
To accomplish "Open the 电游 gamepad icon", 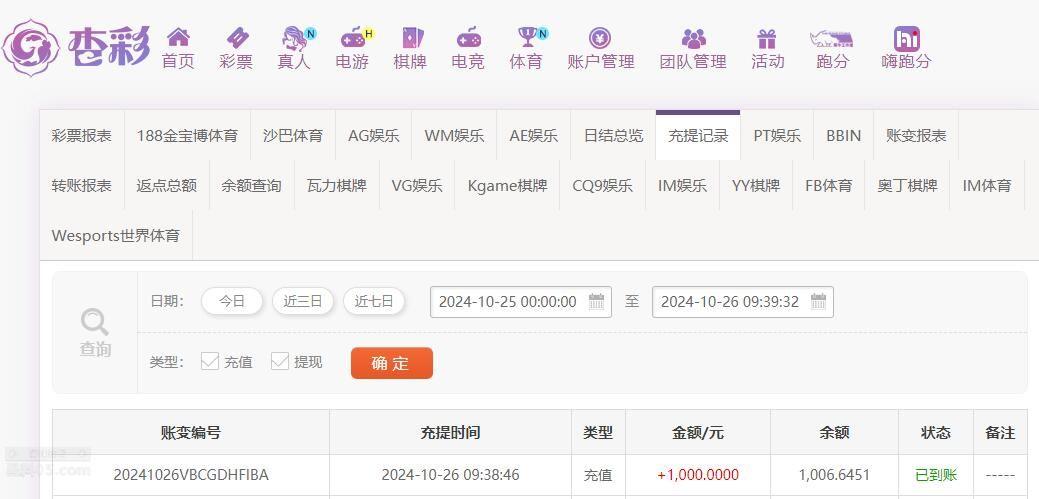I will (x=353, y=38).
